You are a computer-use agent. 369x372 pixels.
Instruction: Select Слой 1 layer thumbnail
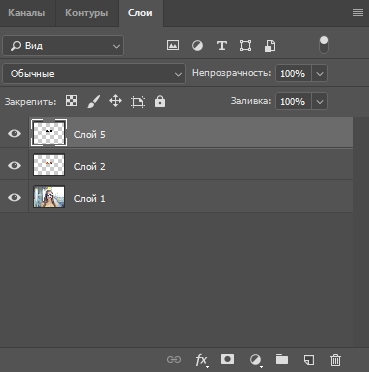[x=49, y=197]
